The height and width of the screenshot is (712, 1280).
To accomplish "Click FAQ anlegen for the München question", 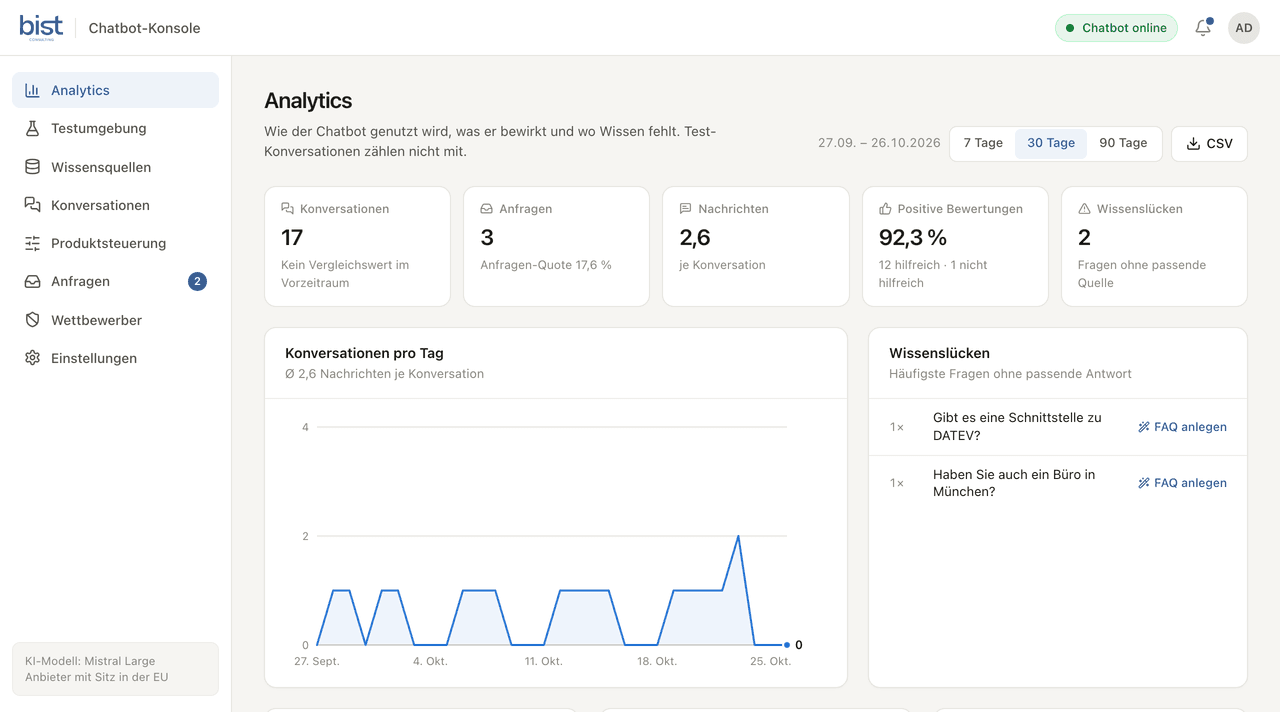I will click(1182, 483).
